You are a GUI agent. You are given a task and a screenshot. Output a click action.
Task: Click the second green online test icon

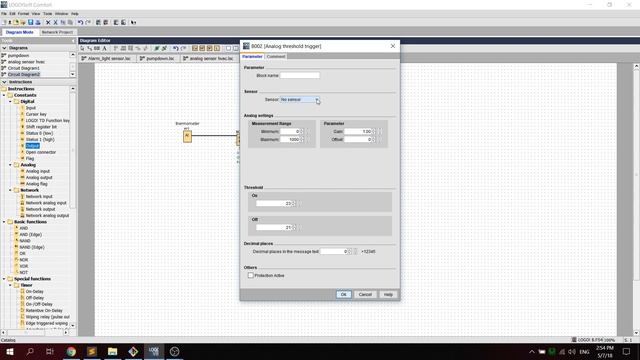164,48
